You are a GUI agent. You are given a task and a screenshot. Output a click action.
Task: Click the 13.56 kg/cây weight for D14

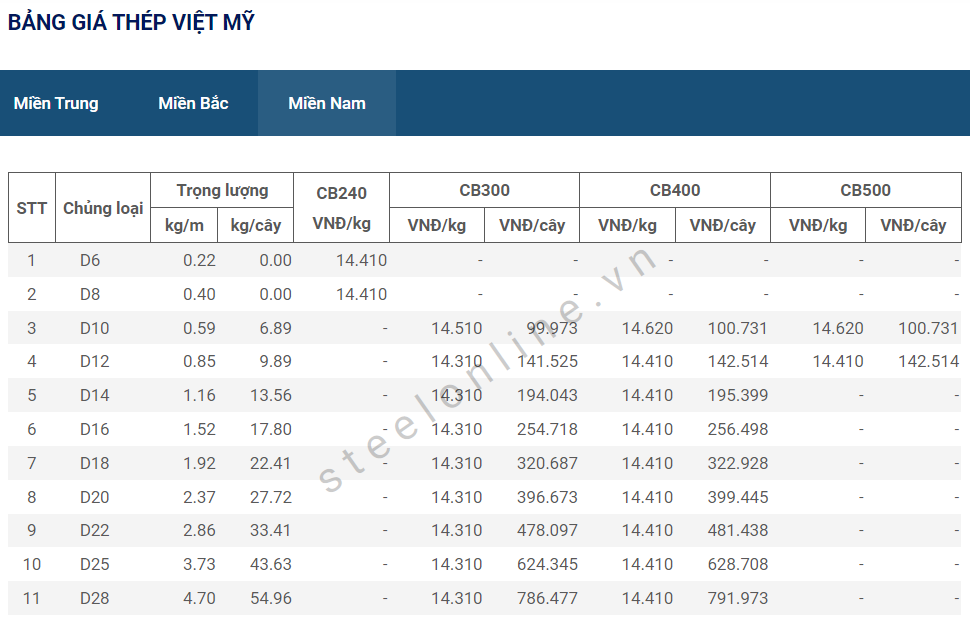[271, 395]
